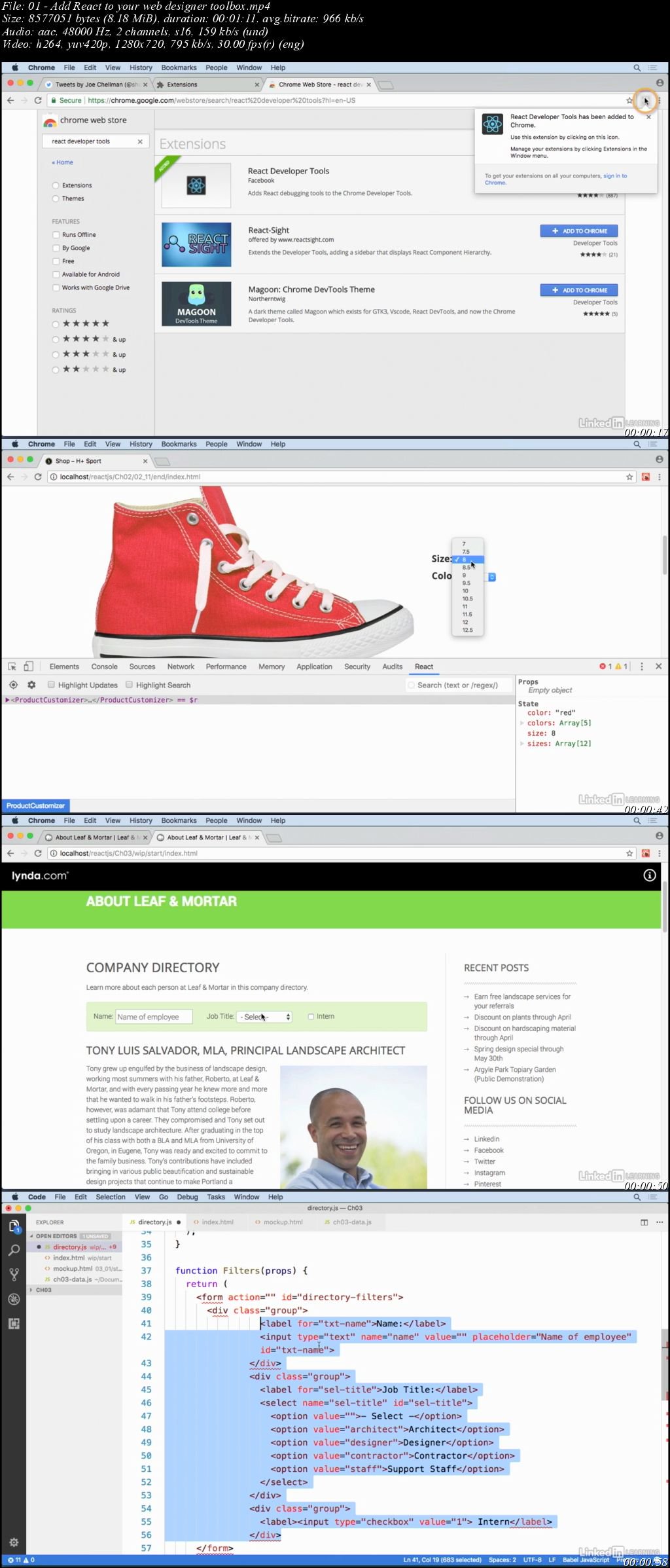Check the Intern checkbox in directory filter
This screenshot has height=1568, width=670.
pos(311,1017)
